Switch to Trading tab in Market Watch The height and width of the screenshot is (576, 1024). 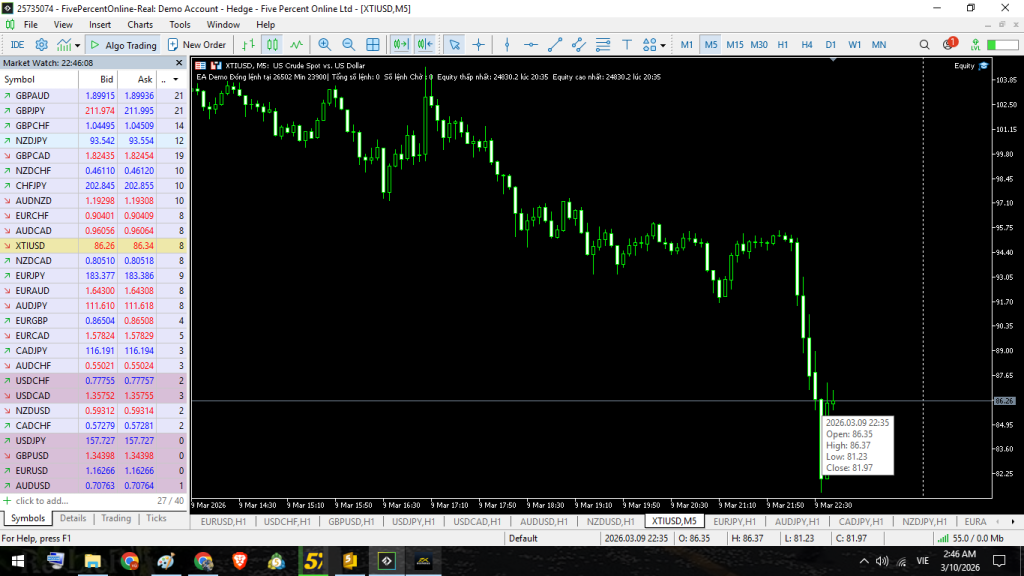pos(116,518)
